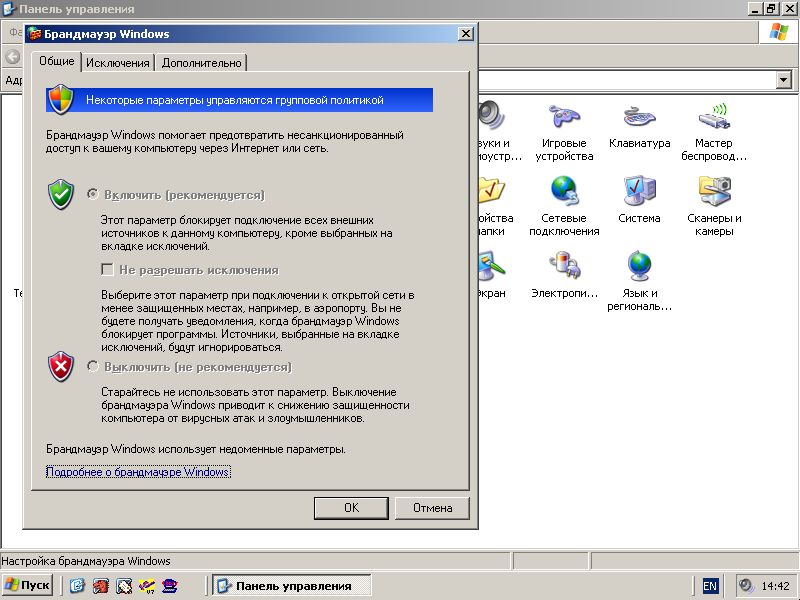The image size is (800, 600).
Task: Click the Windows flag logo in Control Panel
Action: [x=779, y=32]
